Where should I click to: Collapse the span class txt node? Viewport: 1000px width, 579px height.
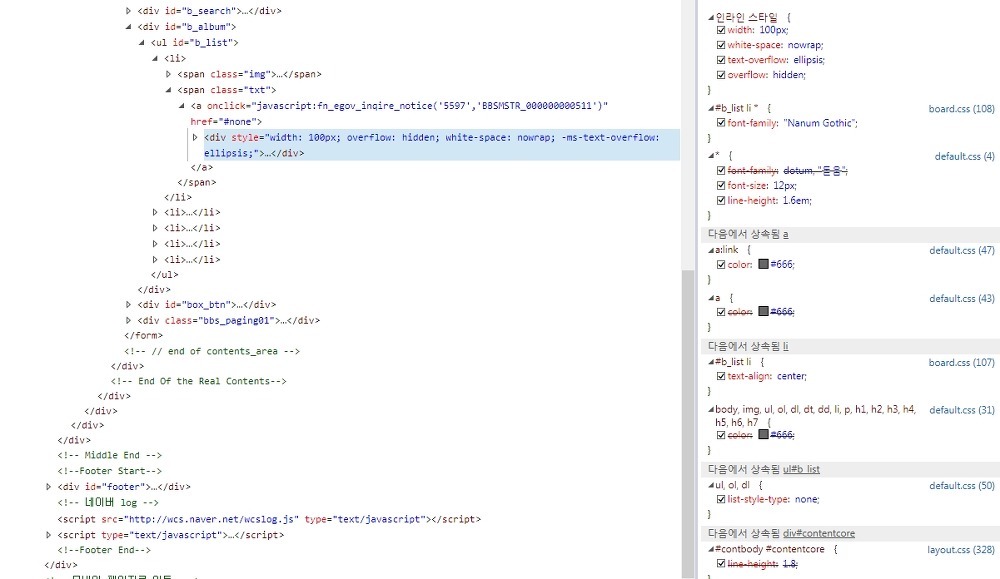pyautogui.click(x=168, y=90)
